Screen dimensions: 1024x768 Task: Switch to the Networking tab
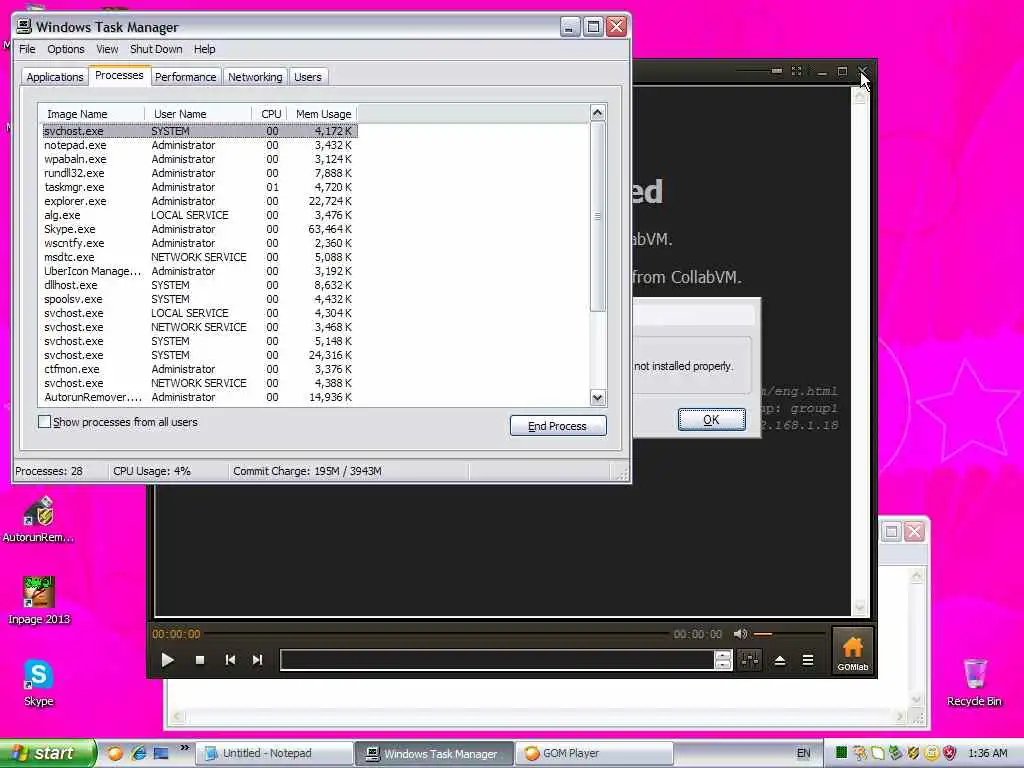(255, 77)
